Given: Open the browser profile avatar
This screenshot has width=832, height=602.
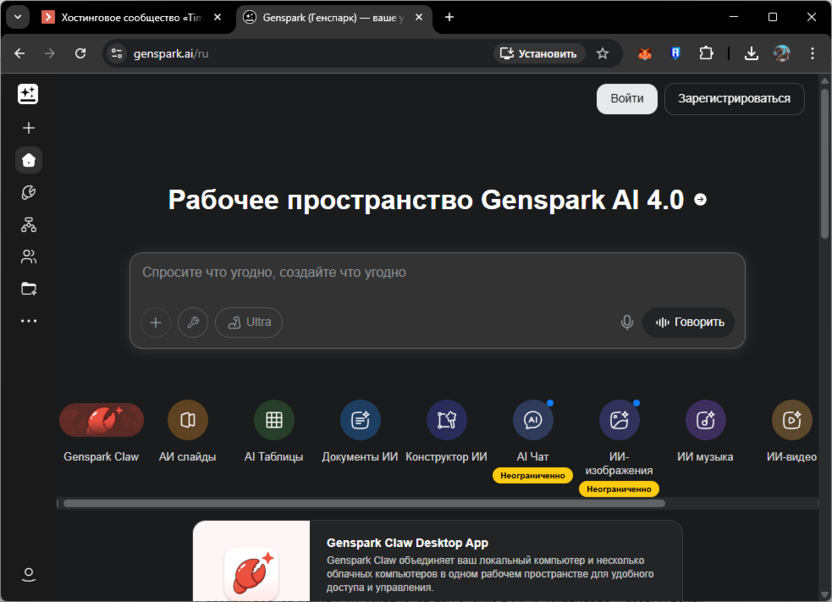Looking at the screenshot, I should 782,54.
